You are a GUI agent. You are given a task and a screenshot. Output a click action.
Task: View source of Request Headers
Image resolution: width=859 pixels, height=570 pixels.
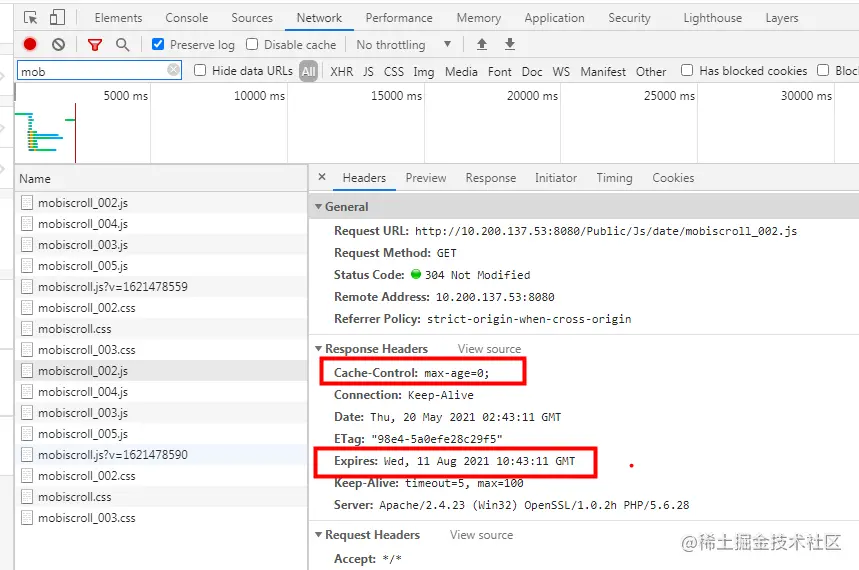482,535
